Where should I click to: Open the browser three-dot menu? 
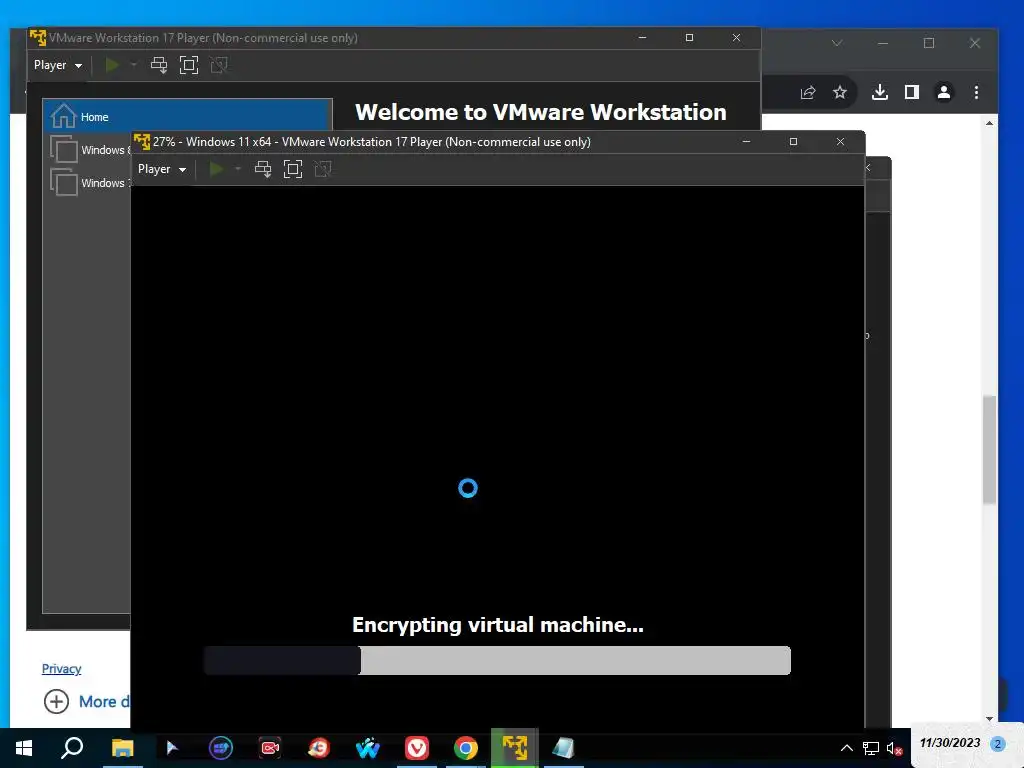[976, 93]
